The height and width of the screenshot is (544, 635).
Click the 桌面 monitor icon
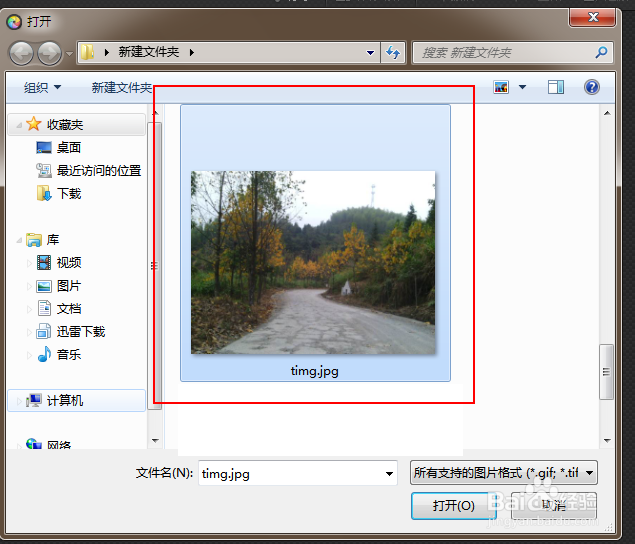44,147
